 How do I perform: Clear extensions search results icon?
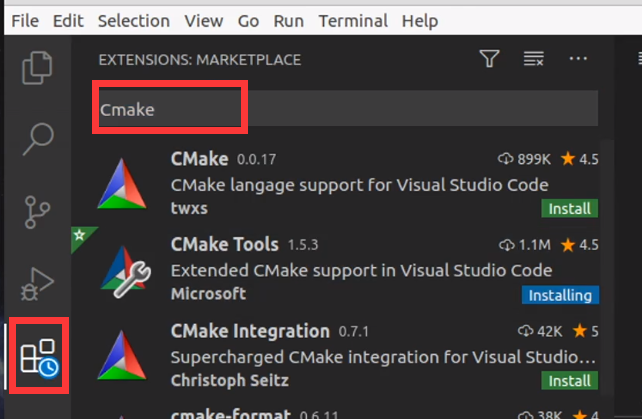point(533,59)
